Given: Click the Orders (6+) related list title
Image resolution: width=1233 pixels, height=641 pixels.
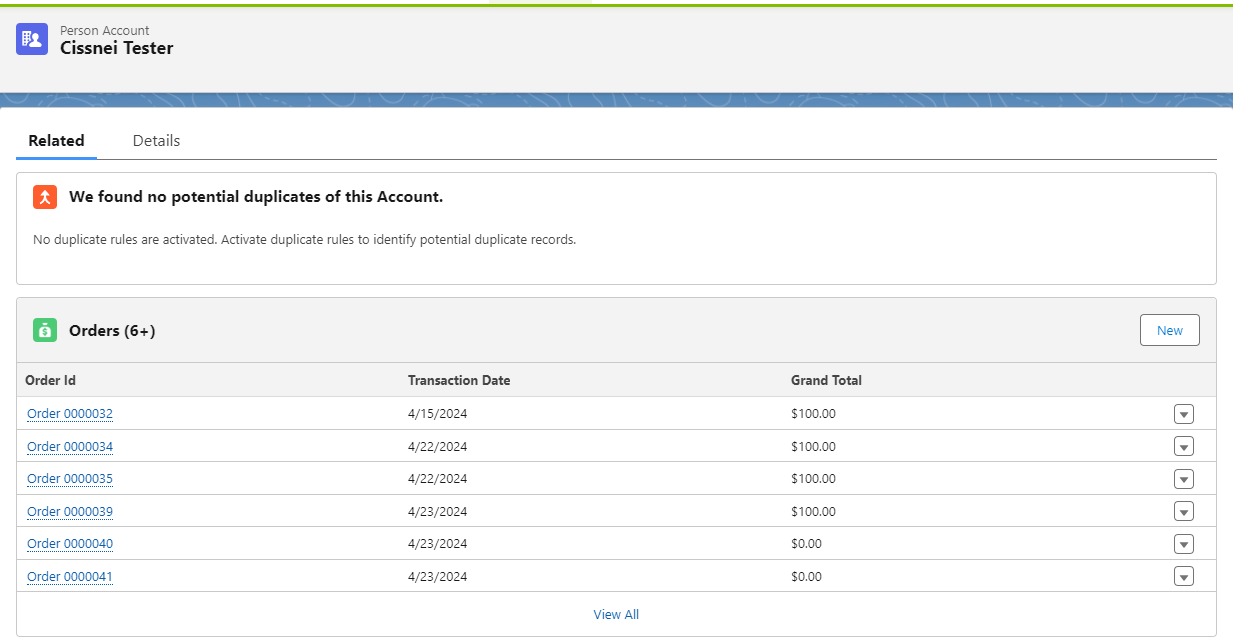Looking at the screenshot, I should (112, 330).
